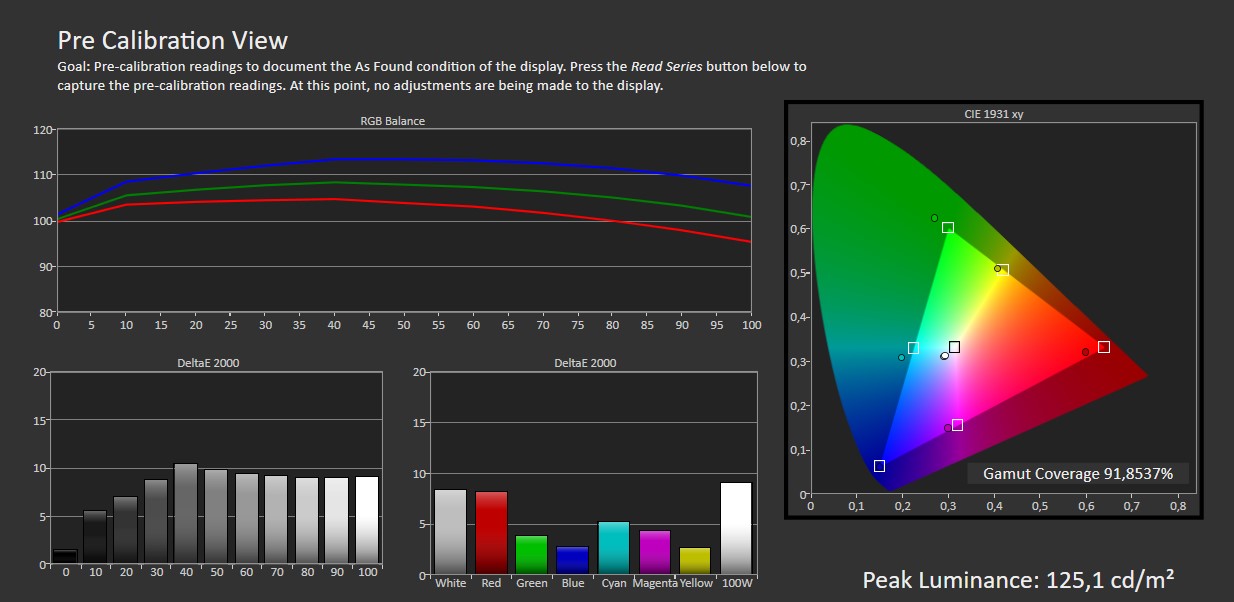Click the Green bar in color DeltaE chart

pos(532,555)
